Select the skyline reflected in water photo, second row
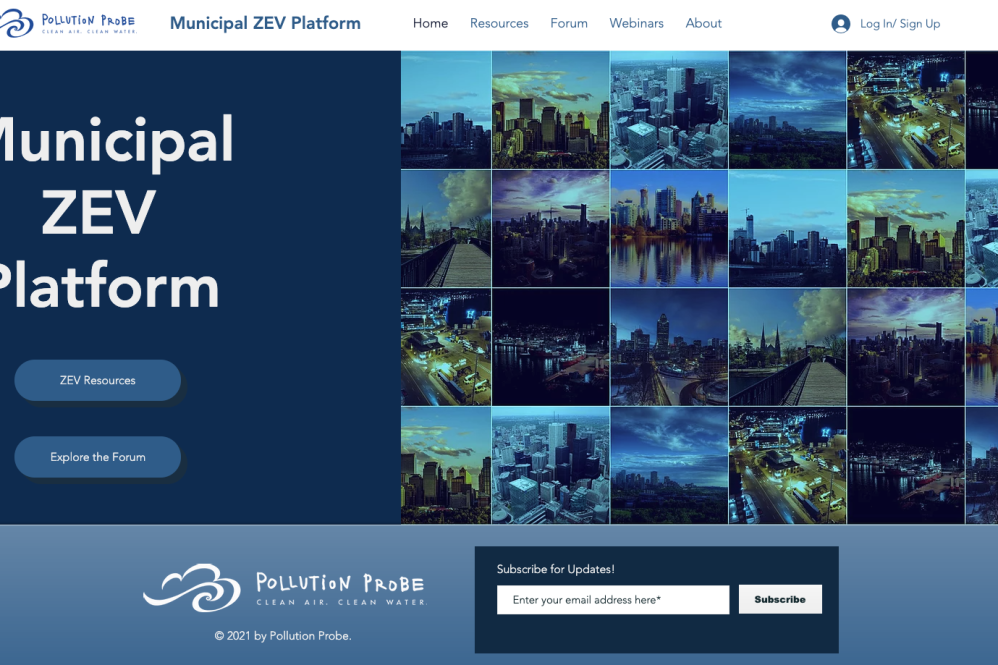The image size is (998, 665). (669, 228)
